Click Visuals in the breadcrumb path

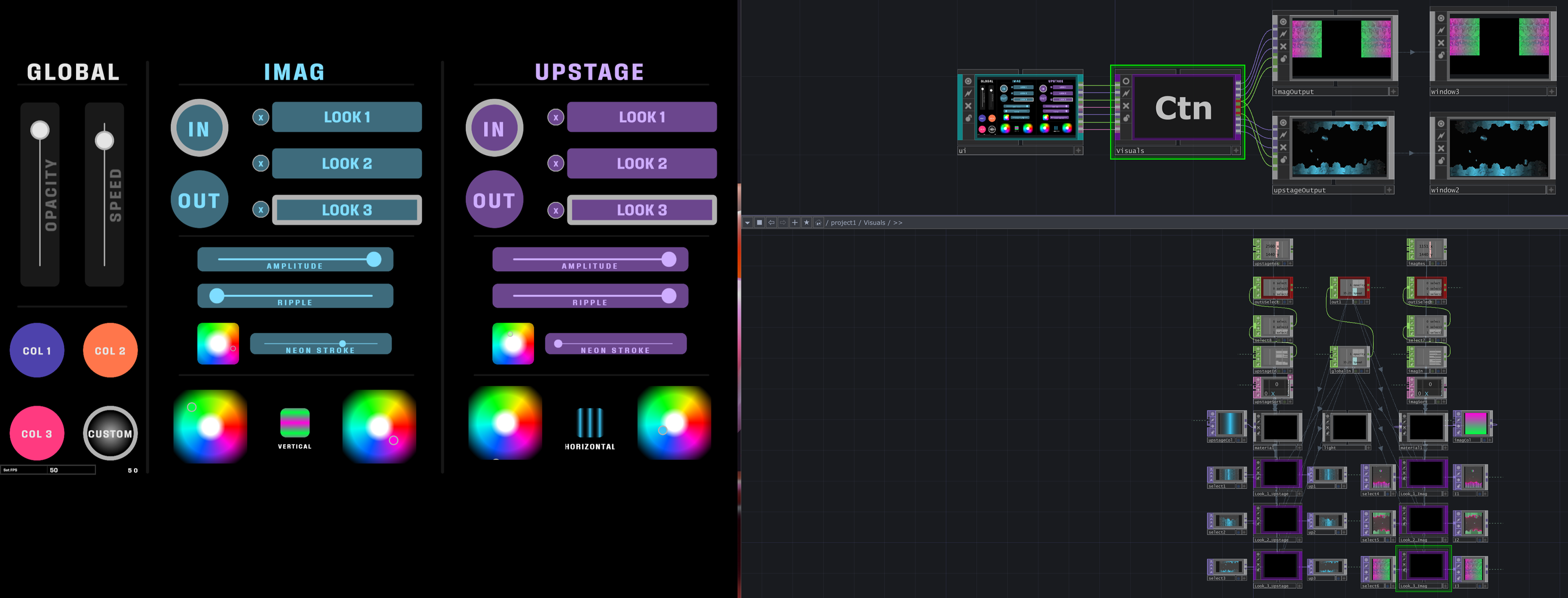tap(874, 222)
